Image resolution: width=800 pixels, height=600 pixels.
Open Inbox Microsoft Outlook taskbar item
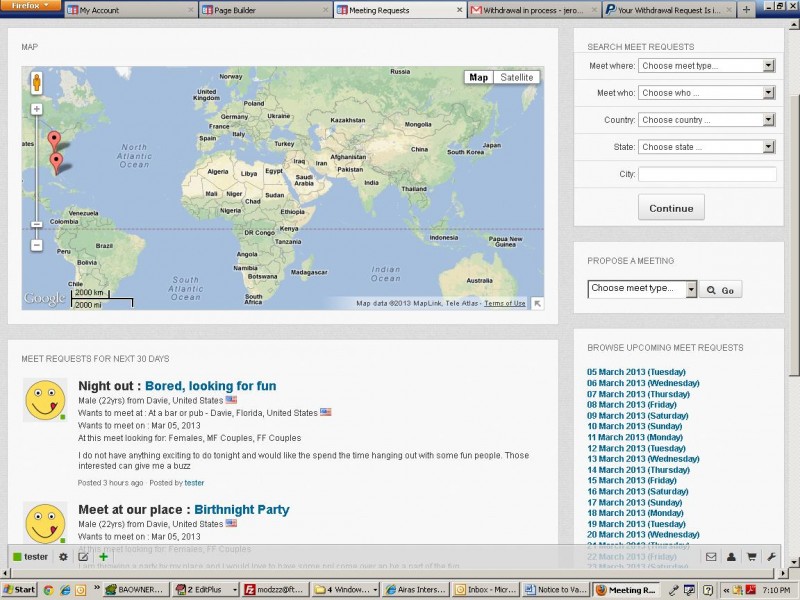486,590
